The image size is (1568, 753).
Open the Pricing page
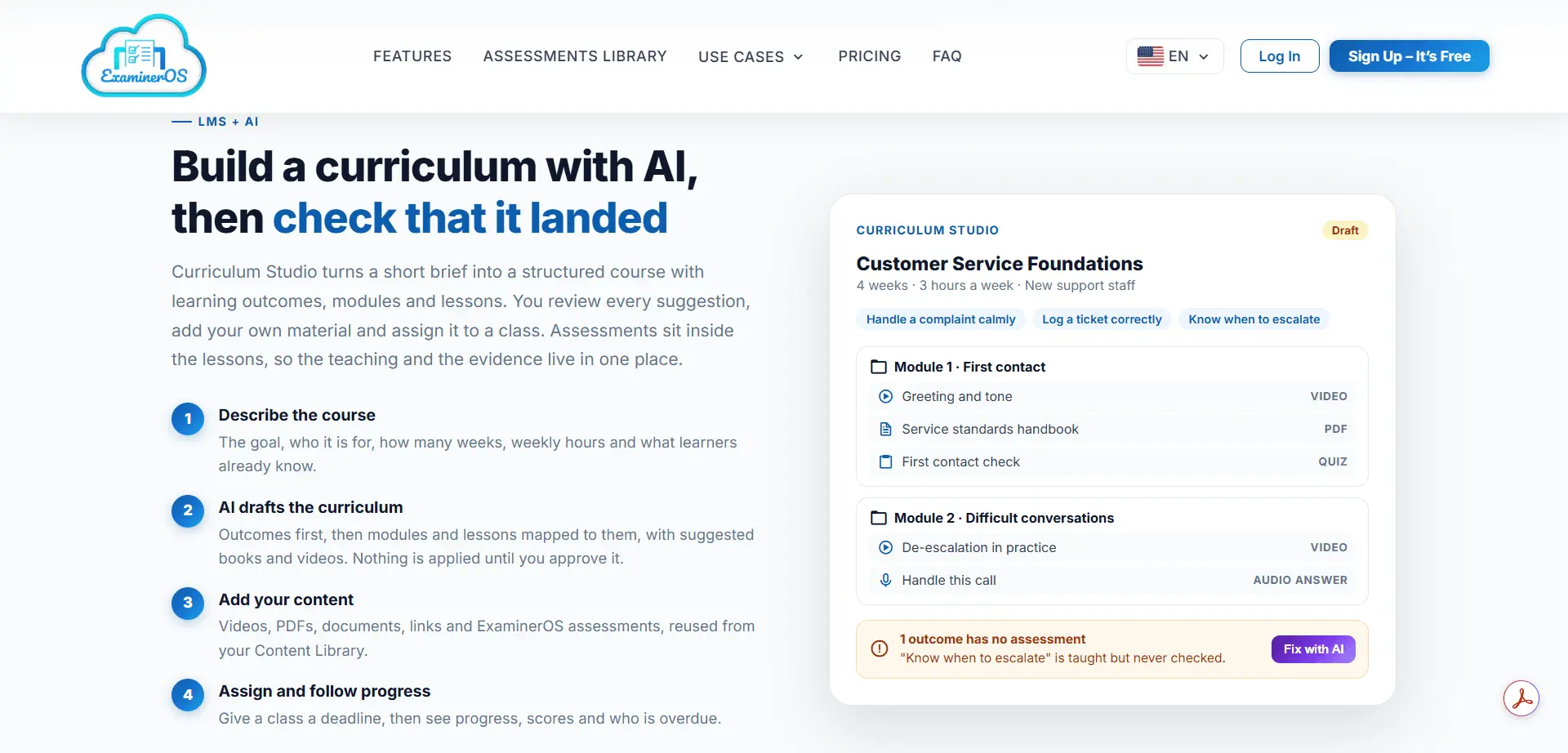point(870,56)
